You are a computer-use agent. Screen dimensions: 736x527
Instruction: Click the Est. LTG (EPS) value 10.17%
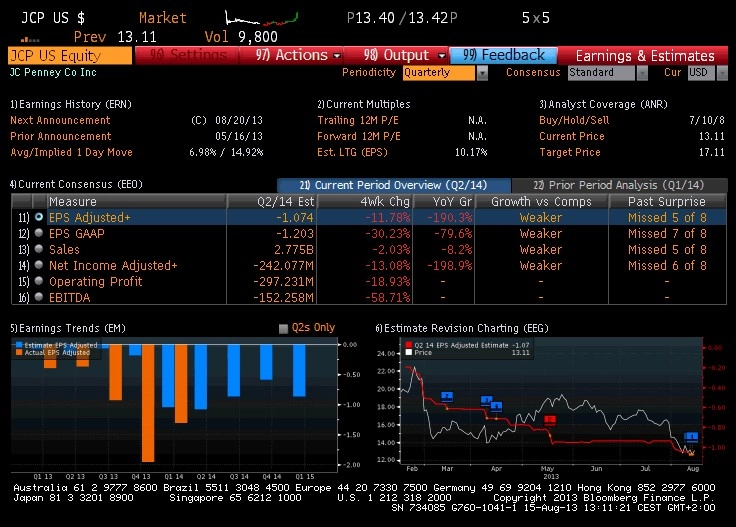471,152
